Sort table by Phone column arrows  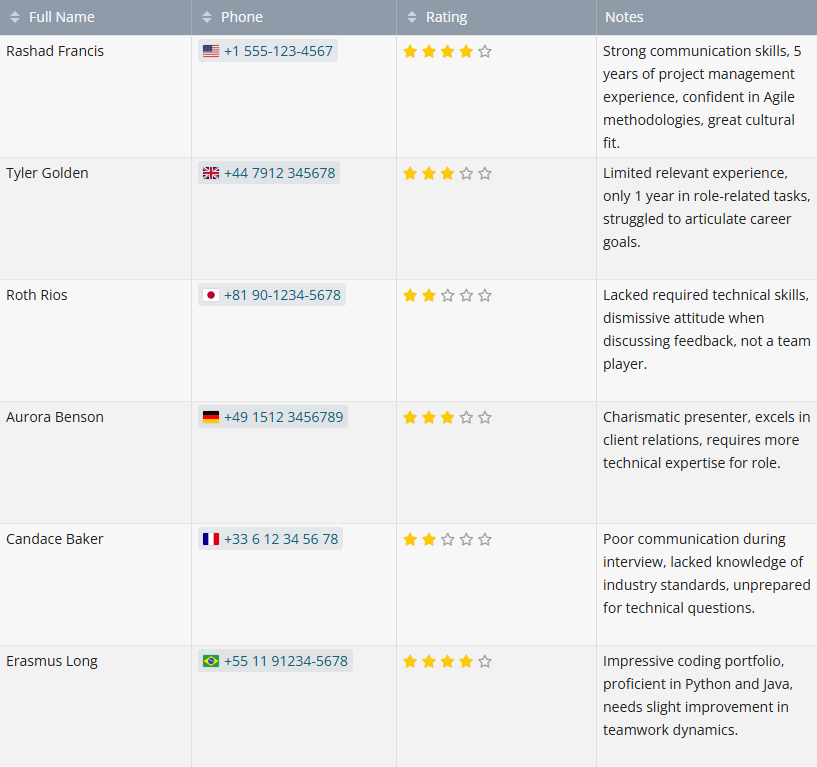(x=207, y=17)
